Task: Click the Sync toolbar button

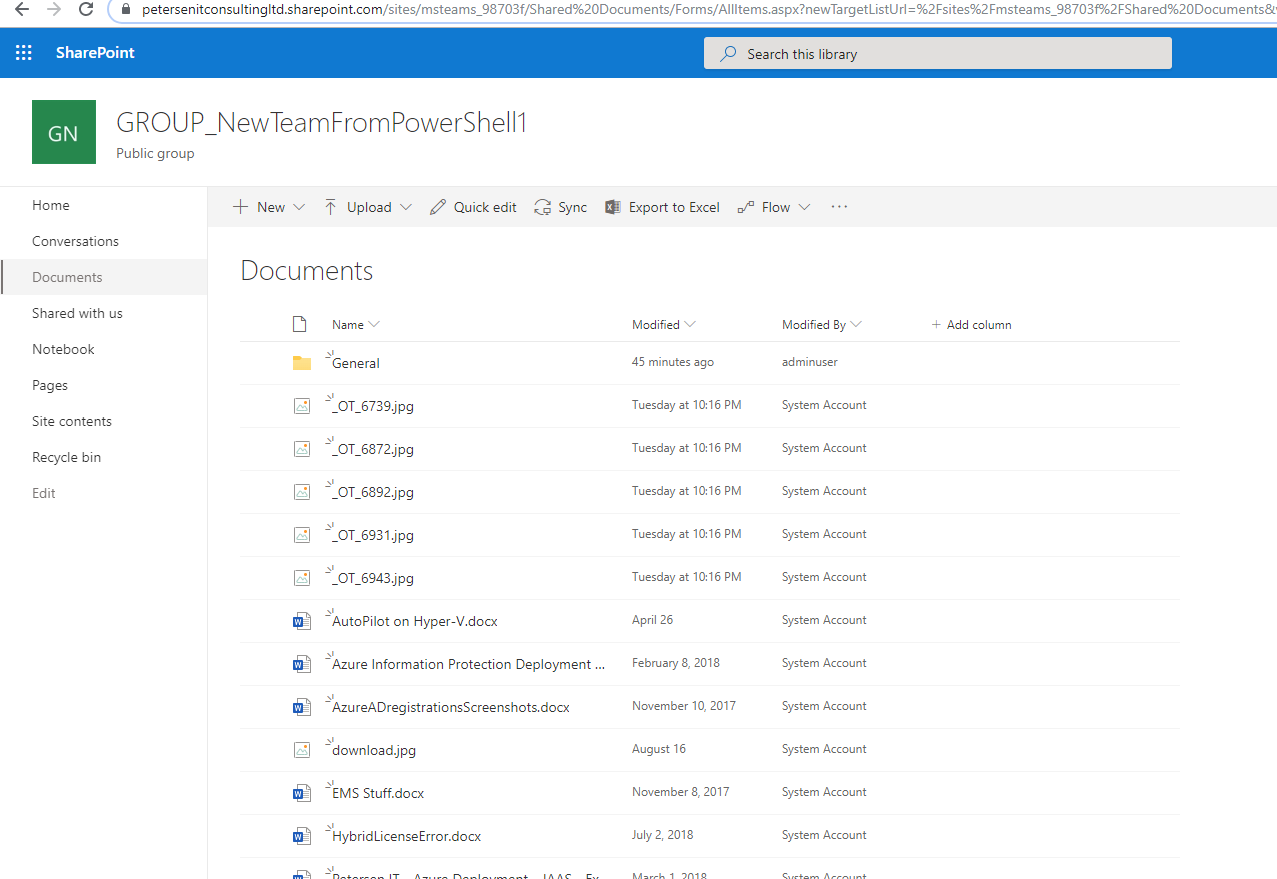Action: point(561,207)
